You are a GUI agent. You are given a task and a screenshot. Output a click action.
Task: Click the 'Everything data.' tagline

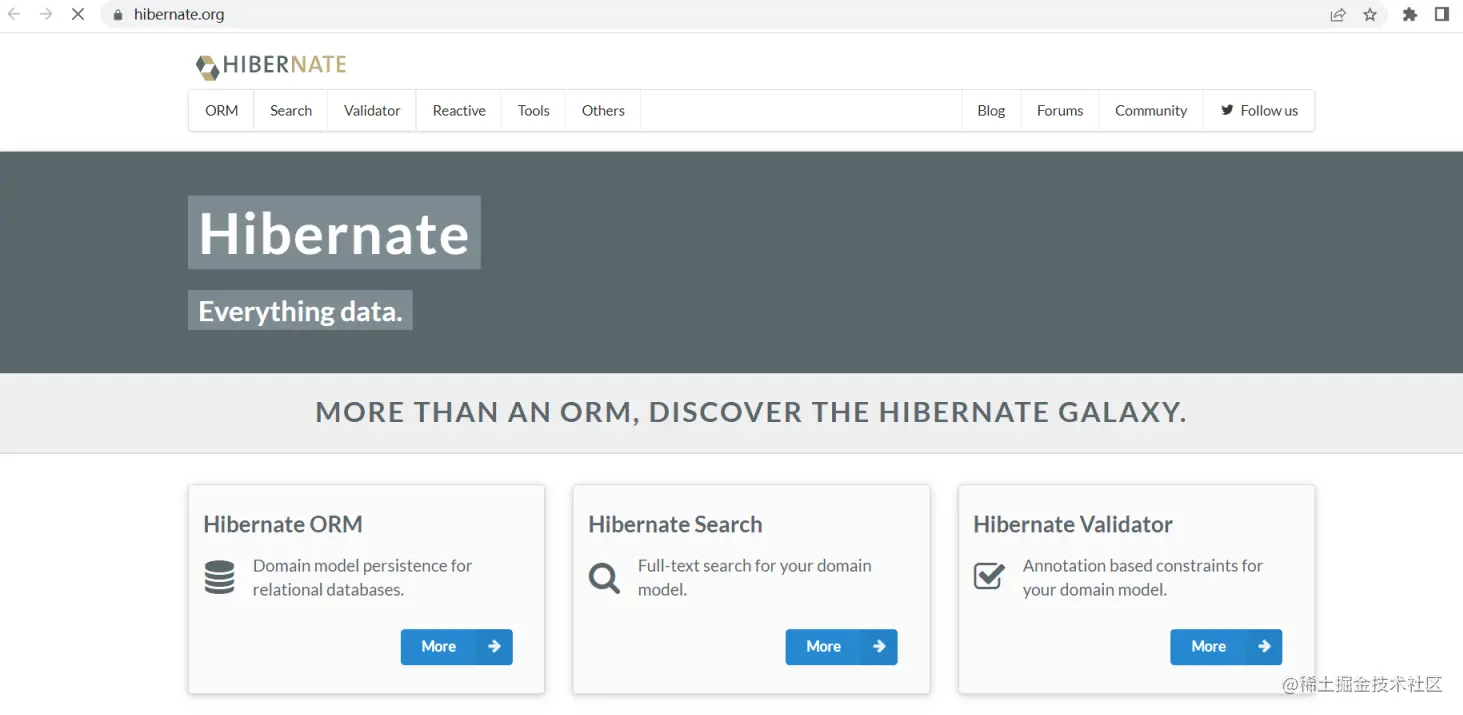pyautogui.click(x=300, y=311)
